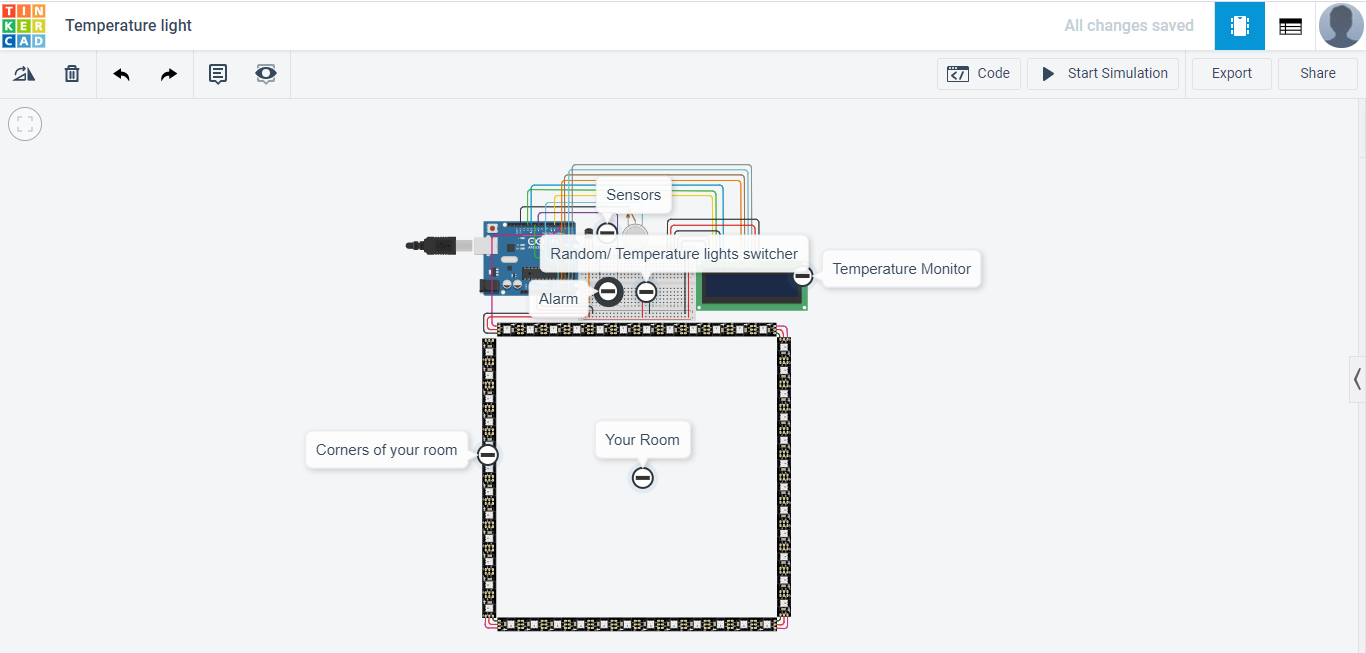This screenshot has width=1366, height=653.
Task: Select the Notes annotation tool
Action: point(217,73)
